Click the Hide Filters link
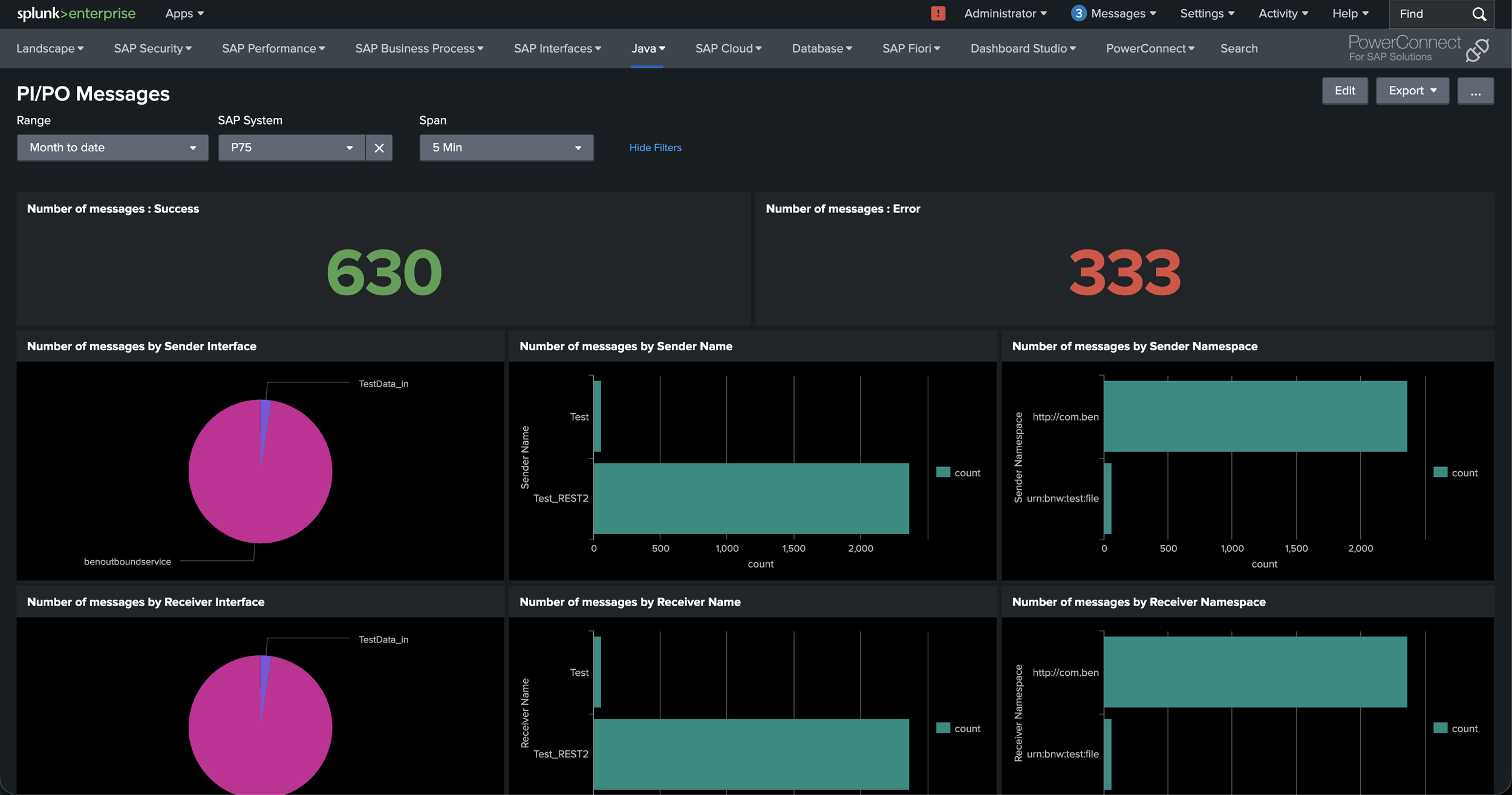Screen dimensions: 1512x795 point(655,148)
